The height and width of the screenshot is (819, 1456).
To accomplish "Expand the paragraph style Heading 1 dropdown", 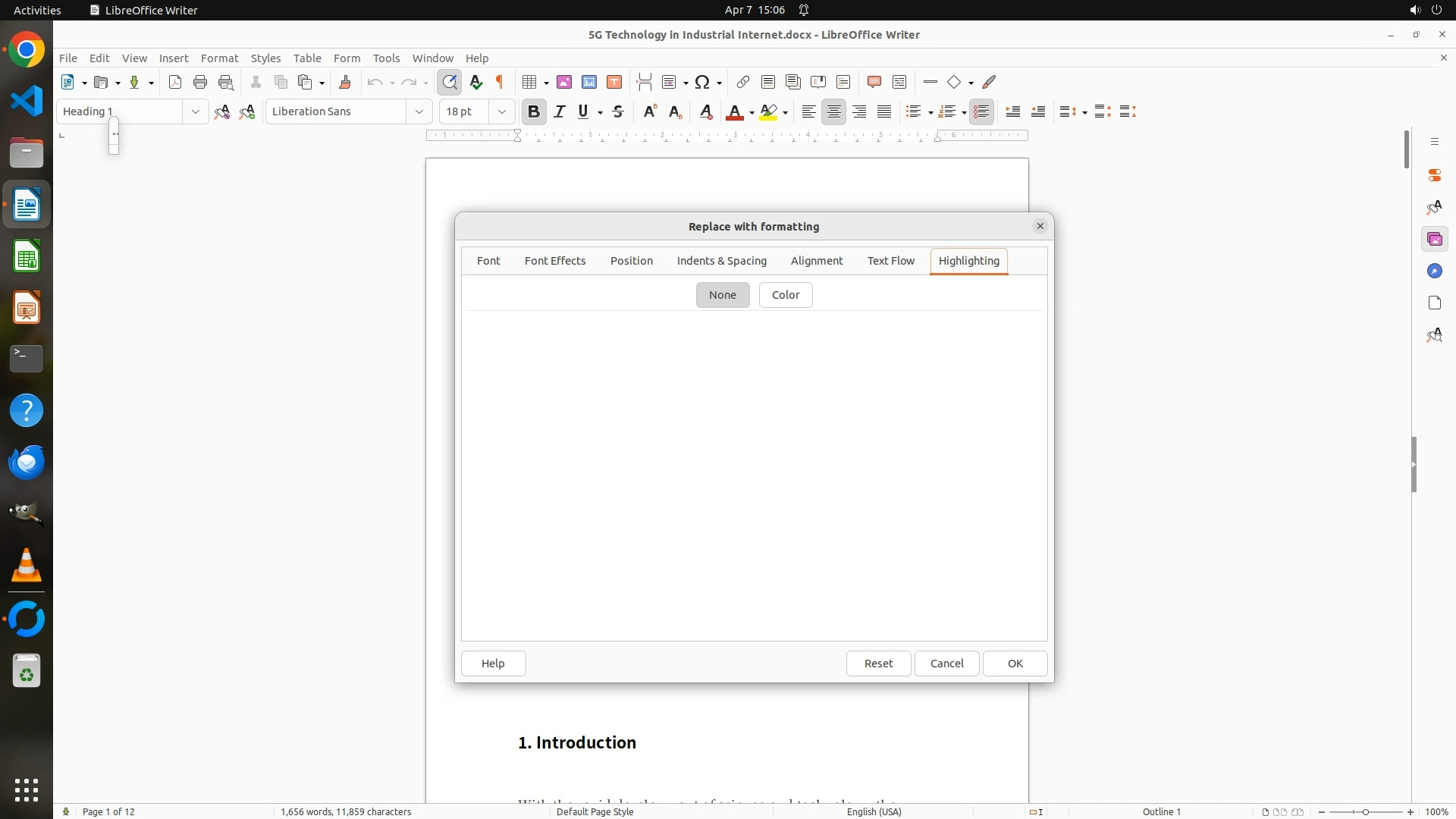I will [195, 111].
